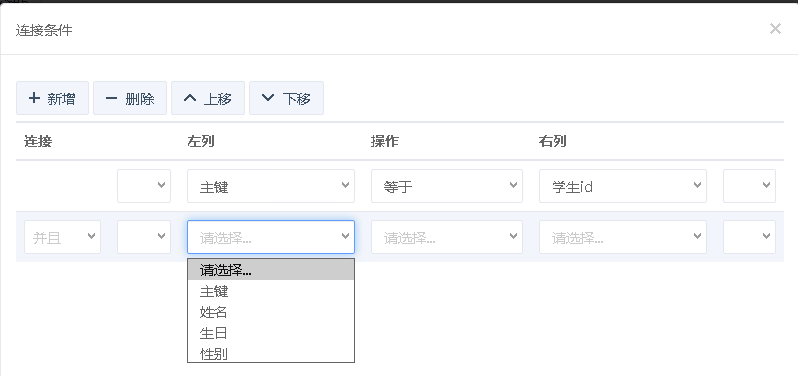
Task: Open the 学生id right column dropdown
Action: (x=623, y=186)
